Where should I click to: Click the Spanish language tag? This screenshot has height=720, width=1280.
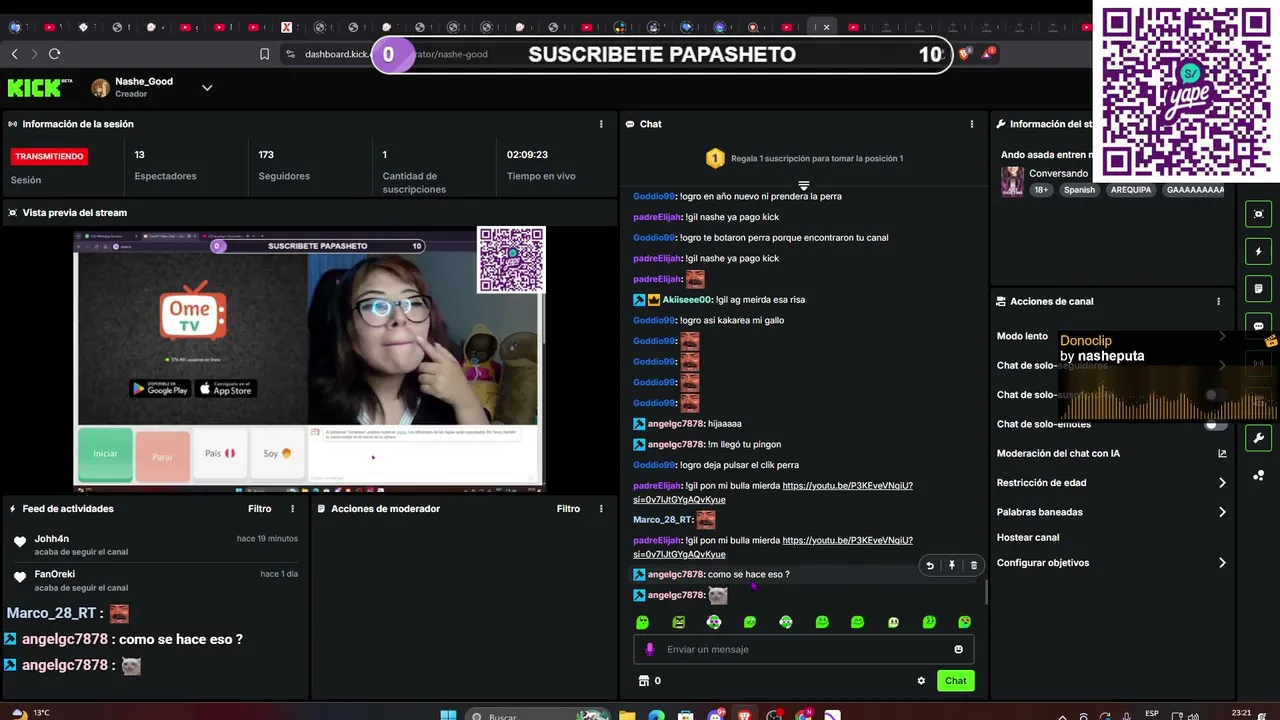click(1079, 190)
